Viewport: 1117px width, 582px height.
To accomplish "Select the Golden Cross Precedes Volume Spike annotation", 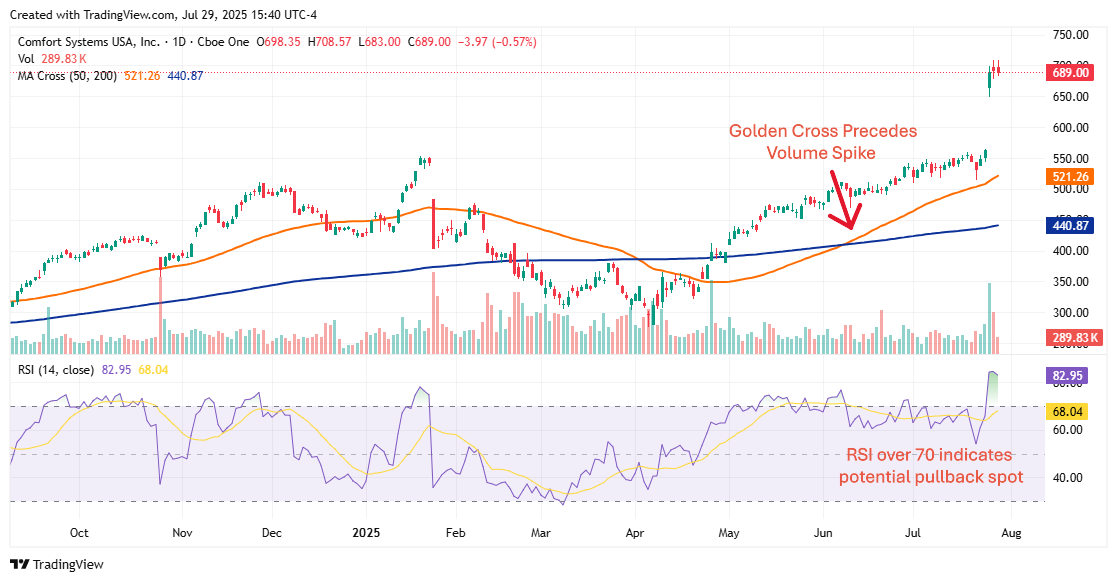I will point(823,142).
